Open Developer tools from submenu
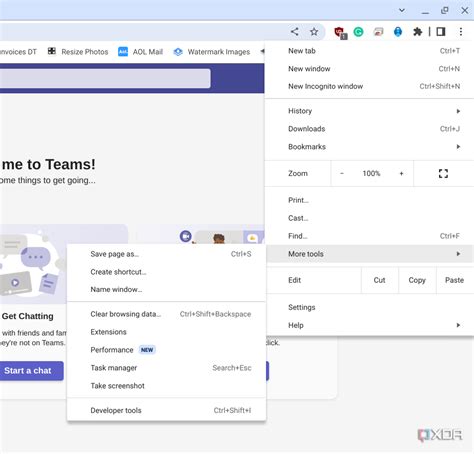474x454 pixels. click(166, 410)
